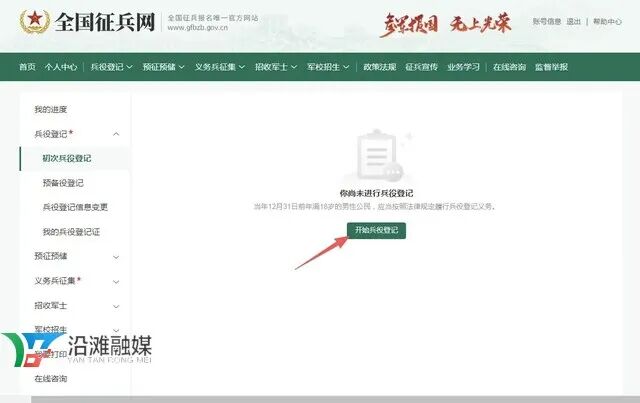
Task: Collapse the sidebar 兵役登记 section chevron
Action: pyautogui.click(x=116, y=133)
